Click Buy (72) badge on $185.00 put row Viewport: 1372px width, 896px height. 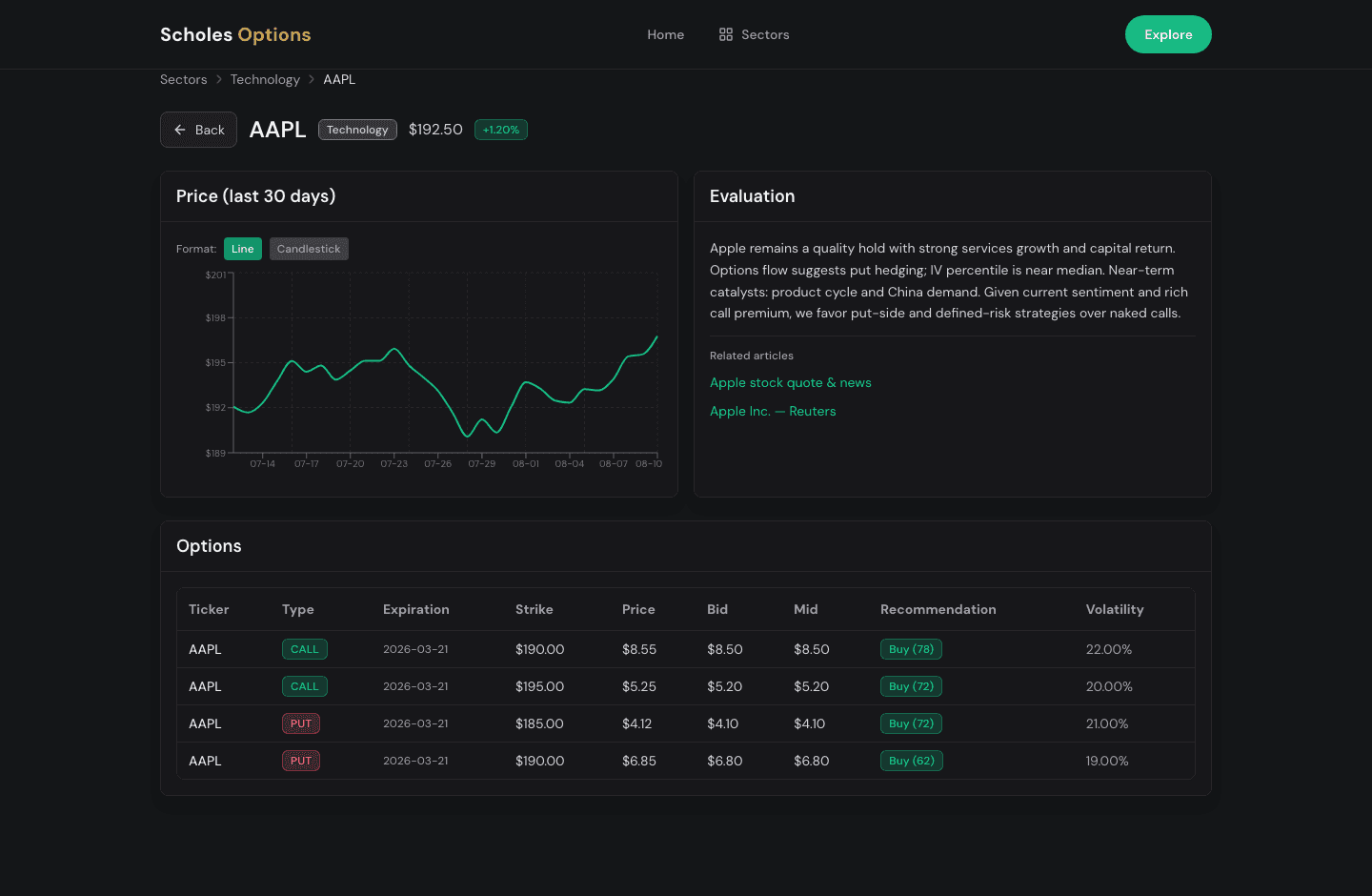point(912,723)
